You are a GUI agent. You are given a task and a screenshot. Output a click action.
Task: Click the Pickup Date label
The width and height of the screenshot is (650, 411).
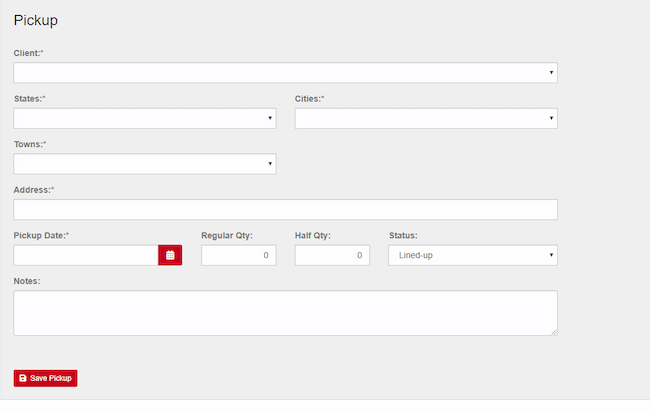pos(41,236)
